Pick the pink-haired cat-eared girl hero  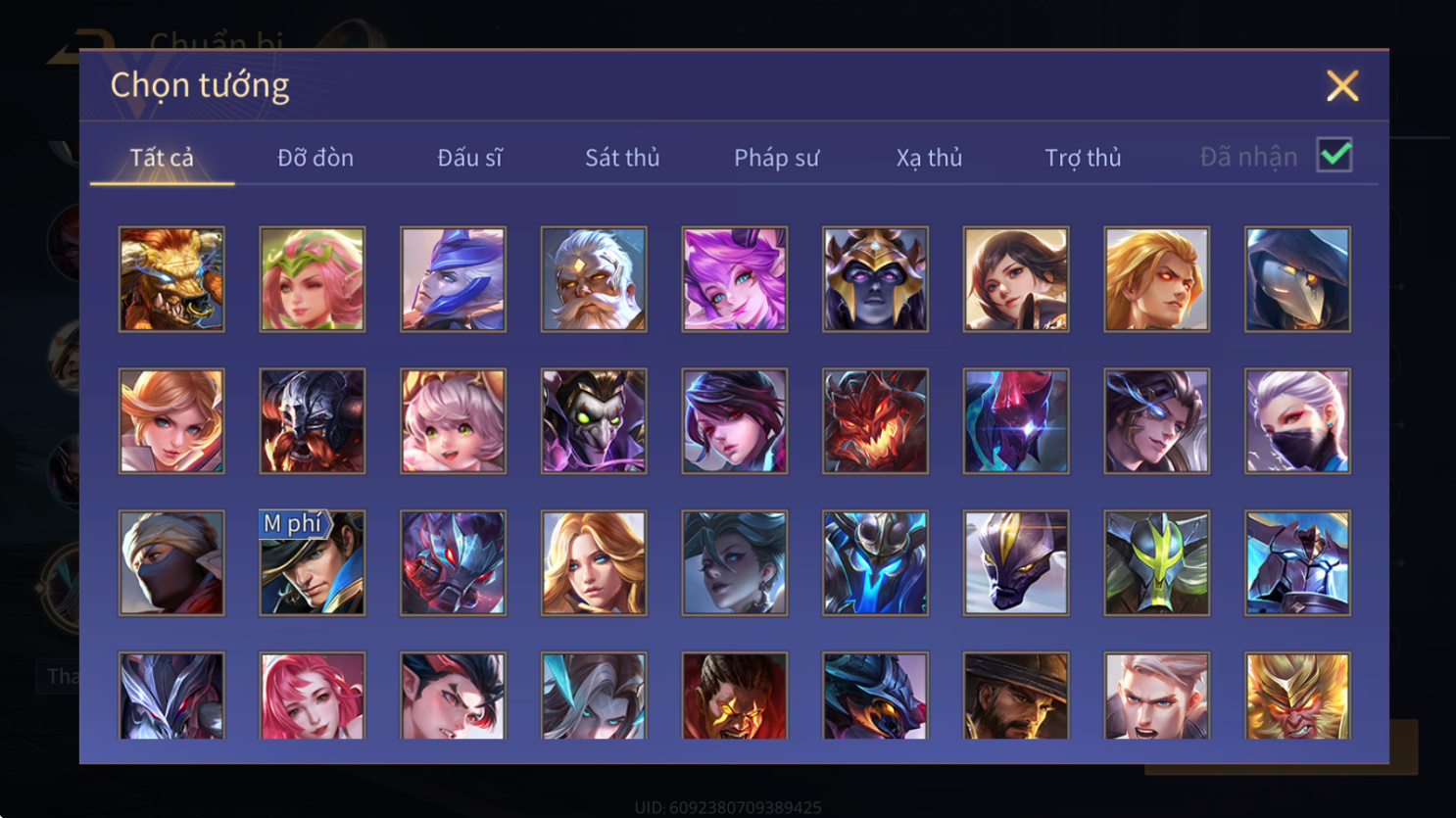(x=453, y=421)
